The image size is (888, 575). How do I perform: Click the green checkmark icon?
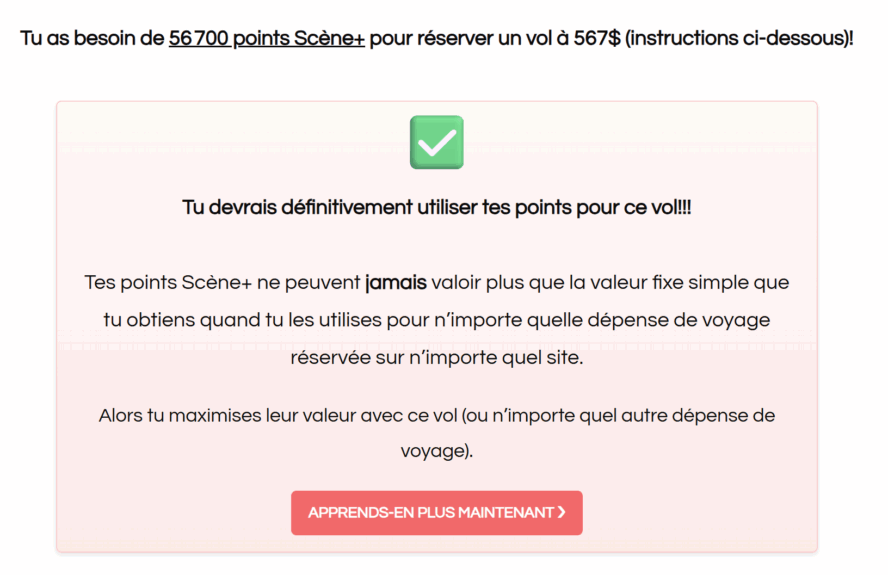[437, 142]
